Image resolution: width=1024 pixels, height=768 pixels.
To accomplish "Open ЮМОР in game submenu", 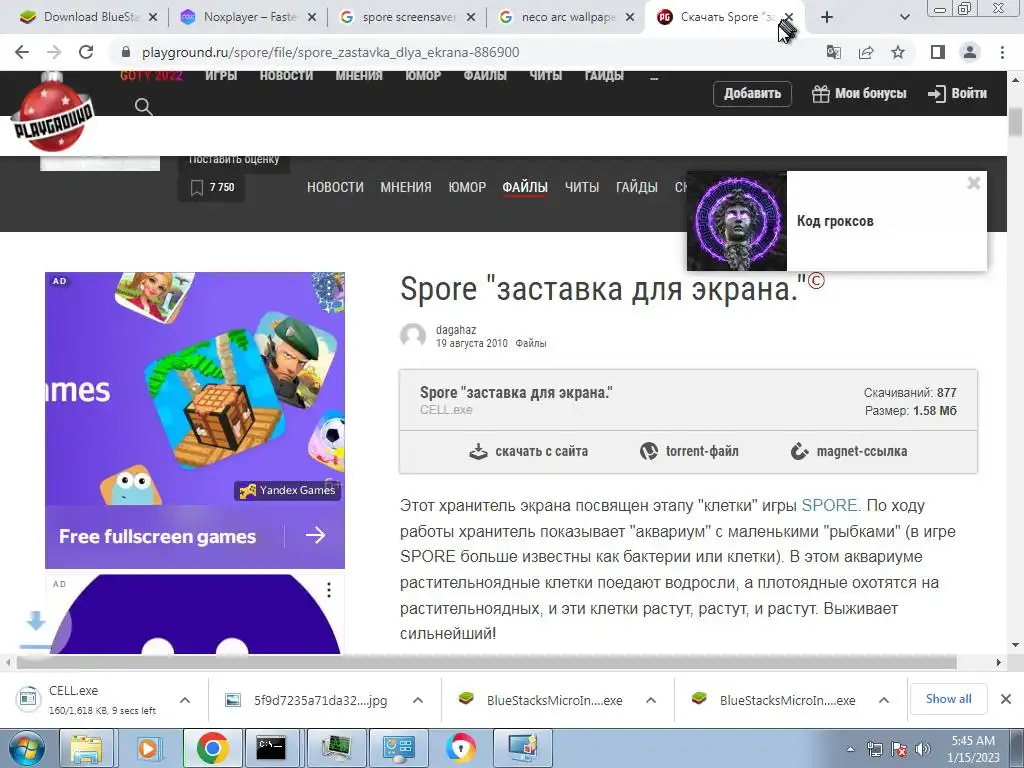I will click(x=467, y=187).
